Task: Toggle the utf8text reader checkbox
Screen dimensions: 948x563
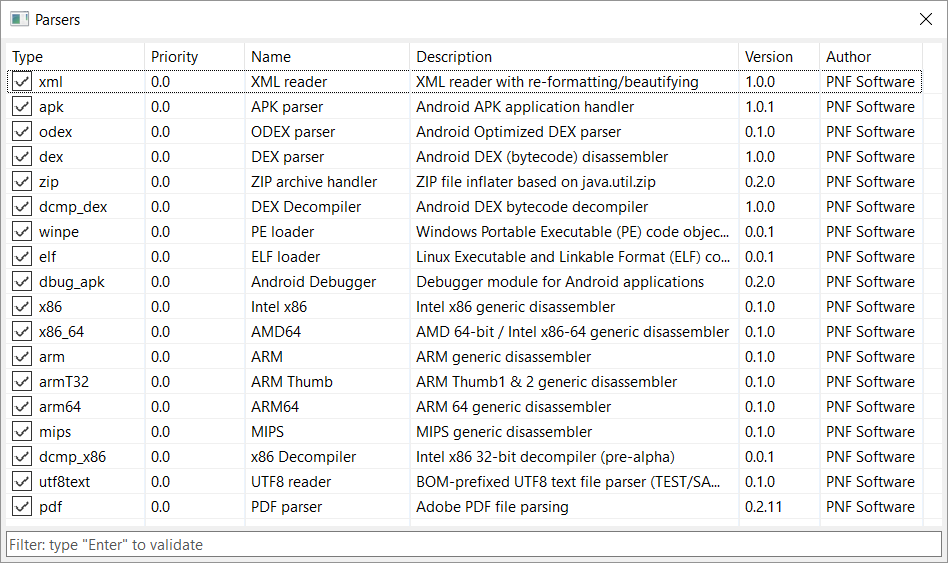Action: click(x=22, y=482)
